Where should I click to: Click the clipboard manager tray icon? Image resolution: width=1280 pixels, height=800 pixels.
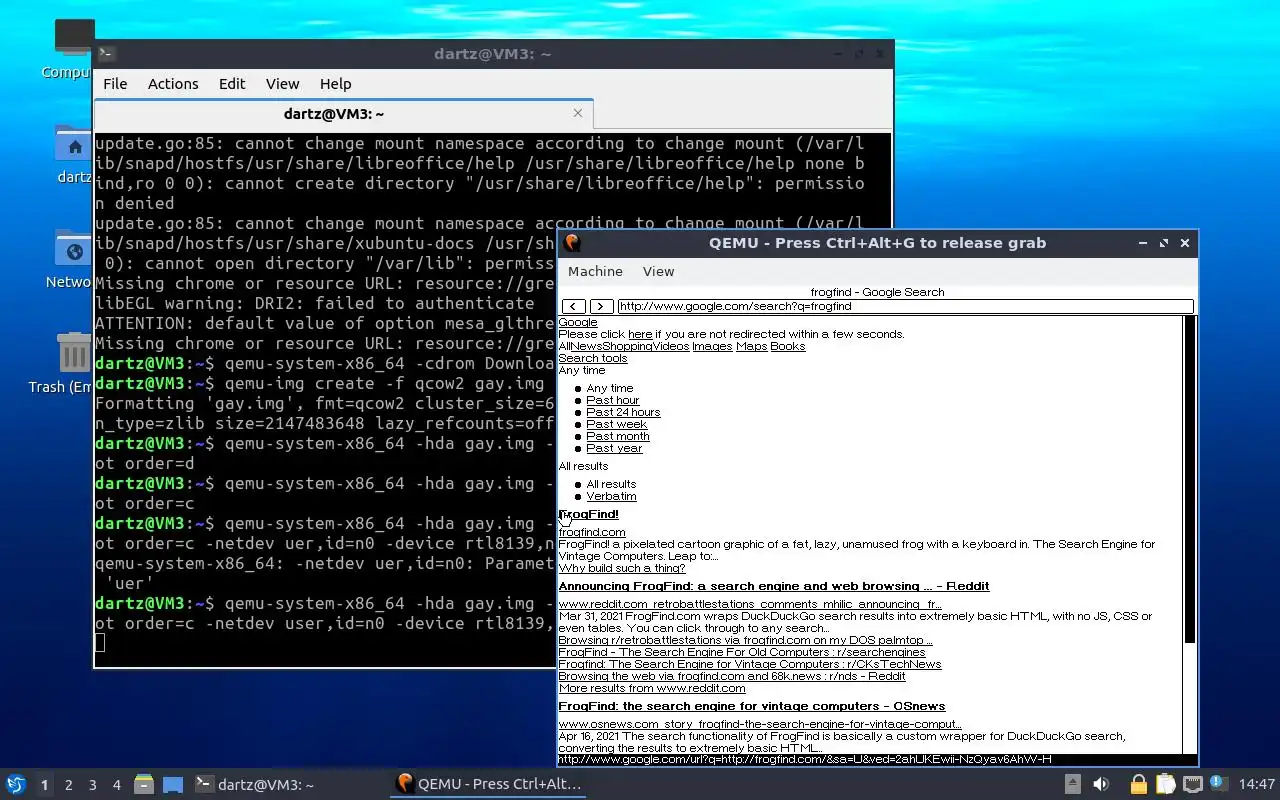pos(1165,784)
